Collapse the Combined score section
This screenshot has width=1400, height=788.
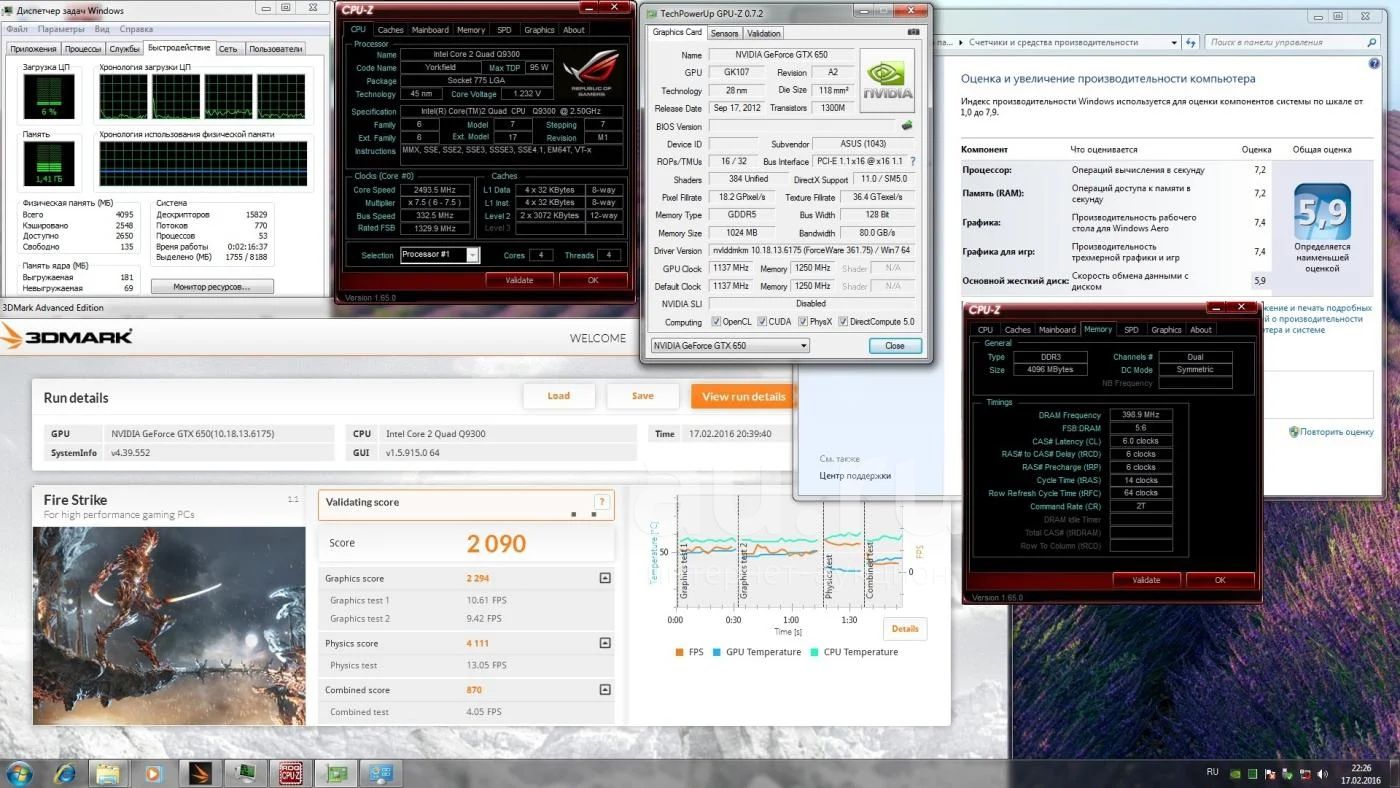[605, 690]
